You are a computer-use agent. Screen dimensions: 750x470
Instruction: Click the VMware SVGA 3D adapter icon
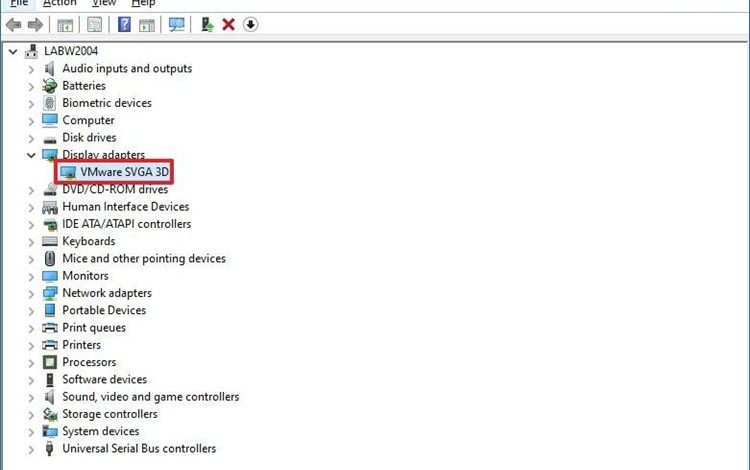point(68,172)
